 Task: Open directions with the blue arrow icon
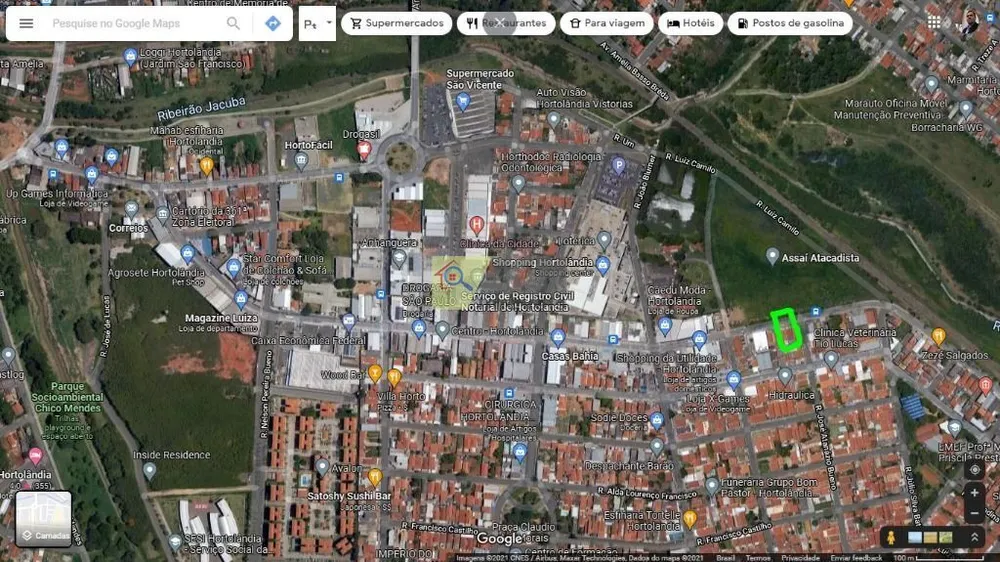[273, 24]
